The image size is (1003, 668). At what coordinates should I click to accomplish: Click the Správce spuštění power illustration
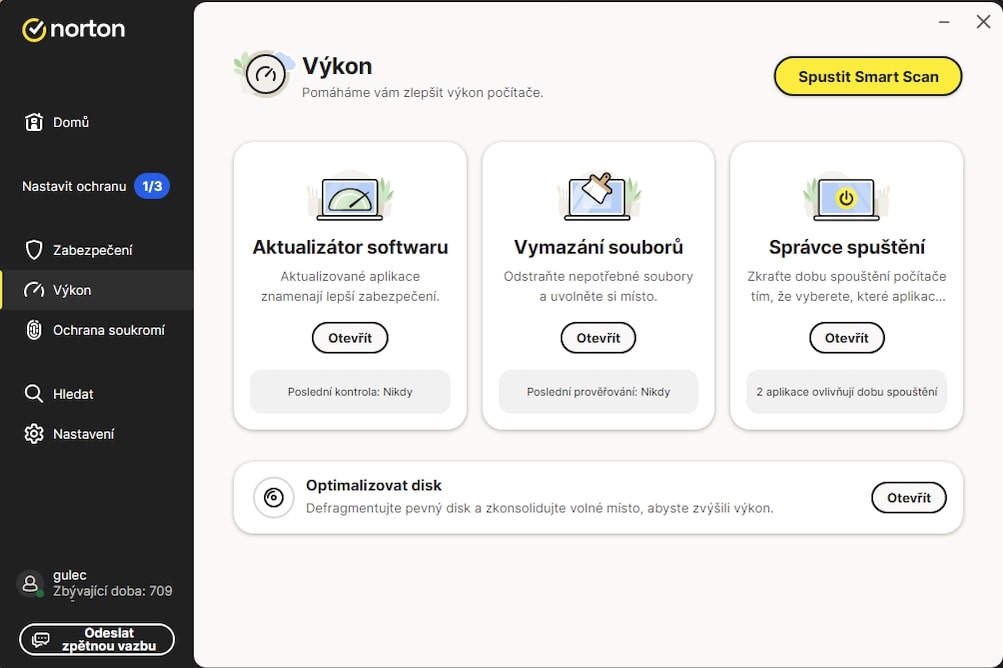tap(846, 198)
